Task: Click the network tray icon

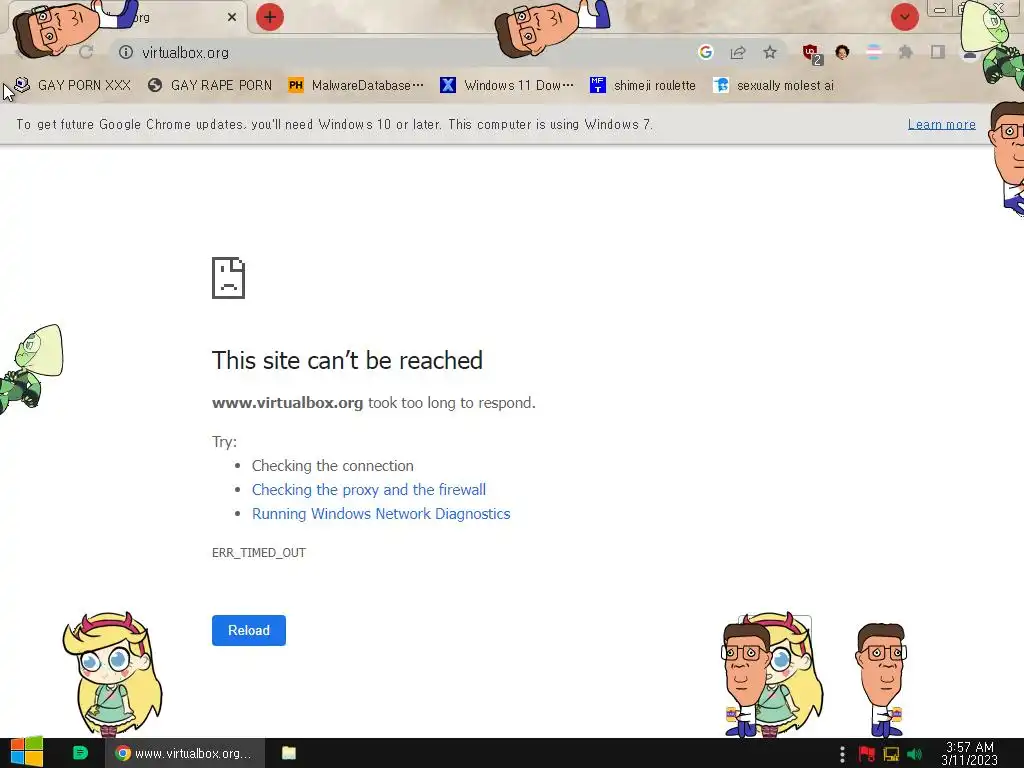Action: pyautogui.click(x=891, y=754)
